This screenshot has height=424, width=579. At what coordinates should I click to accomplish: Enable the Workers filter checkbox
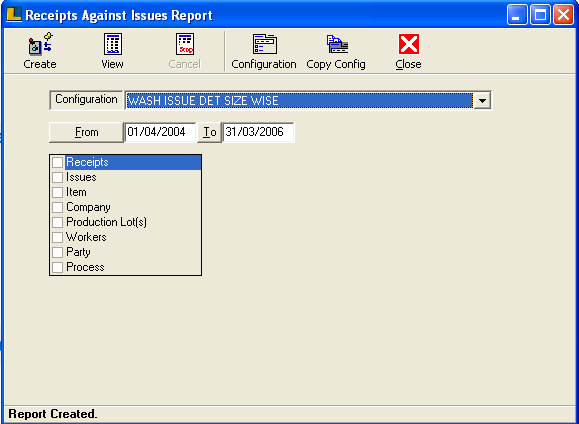click(58, 237)
